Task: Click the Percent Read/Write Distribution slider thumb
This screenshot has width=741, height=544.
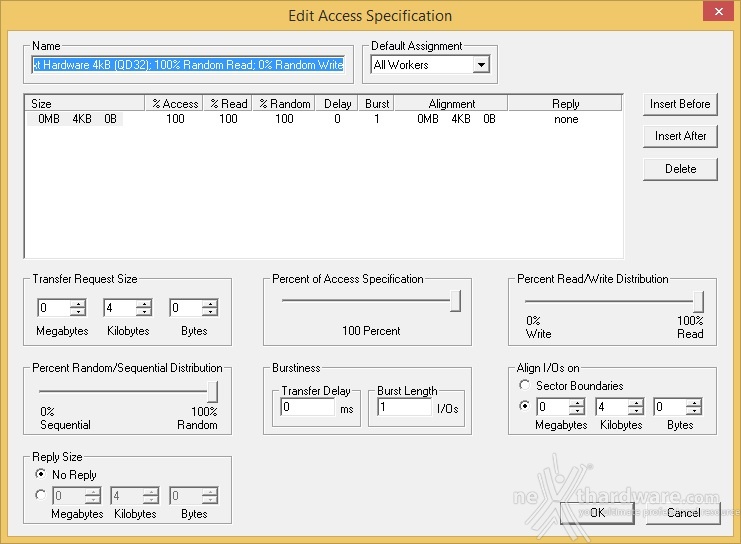Action: click(x=698, y=301)
